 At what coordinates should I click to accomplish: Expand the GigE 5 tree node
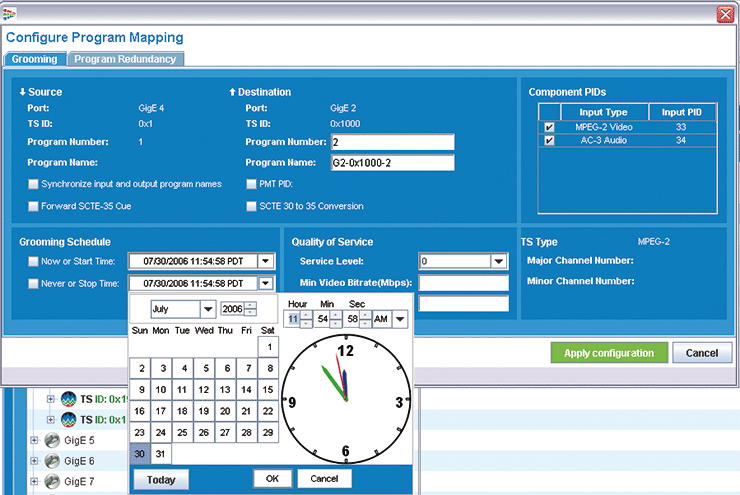pyautogui.click(x=34, y=440)
